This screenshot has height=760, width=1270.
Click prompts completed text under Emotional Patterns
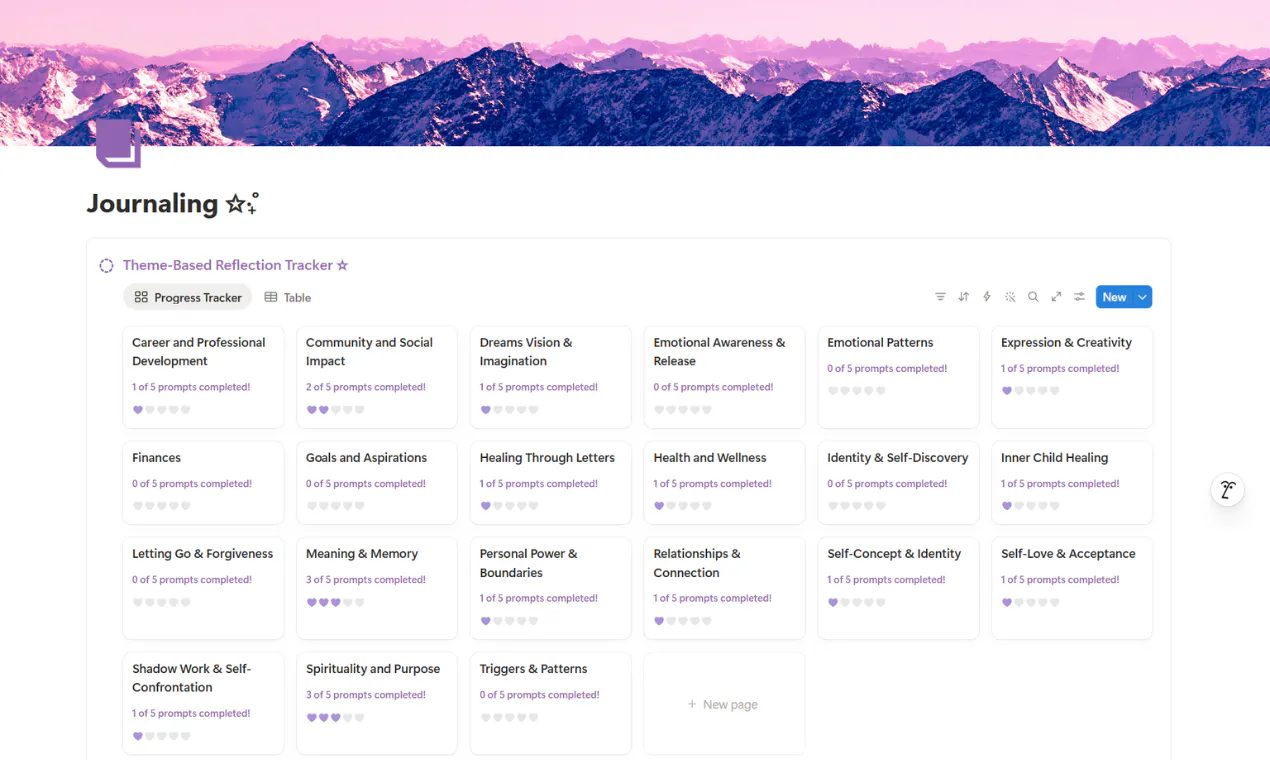coord(887,369)
